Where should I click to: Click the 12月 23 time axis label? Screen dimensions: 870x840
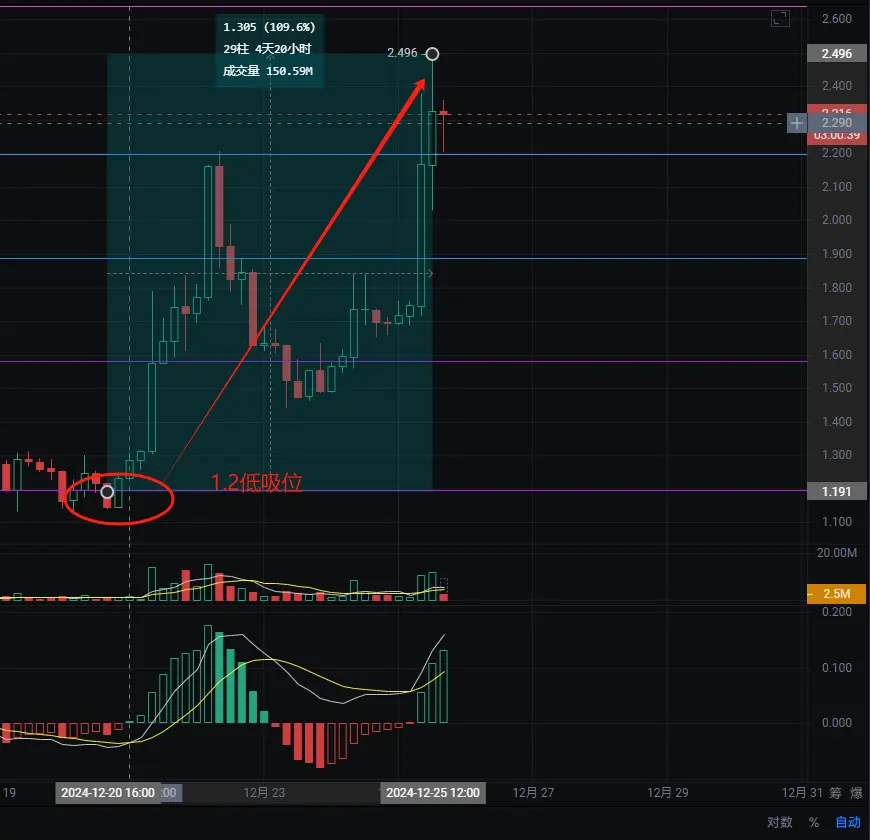(x=264, y=792)
